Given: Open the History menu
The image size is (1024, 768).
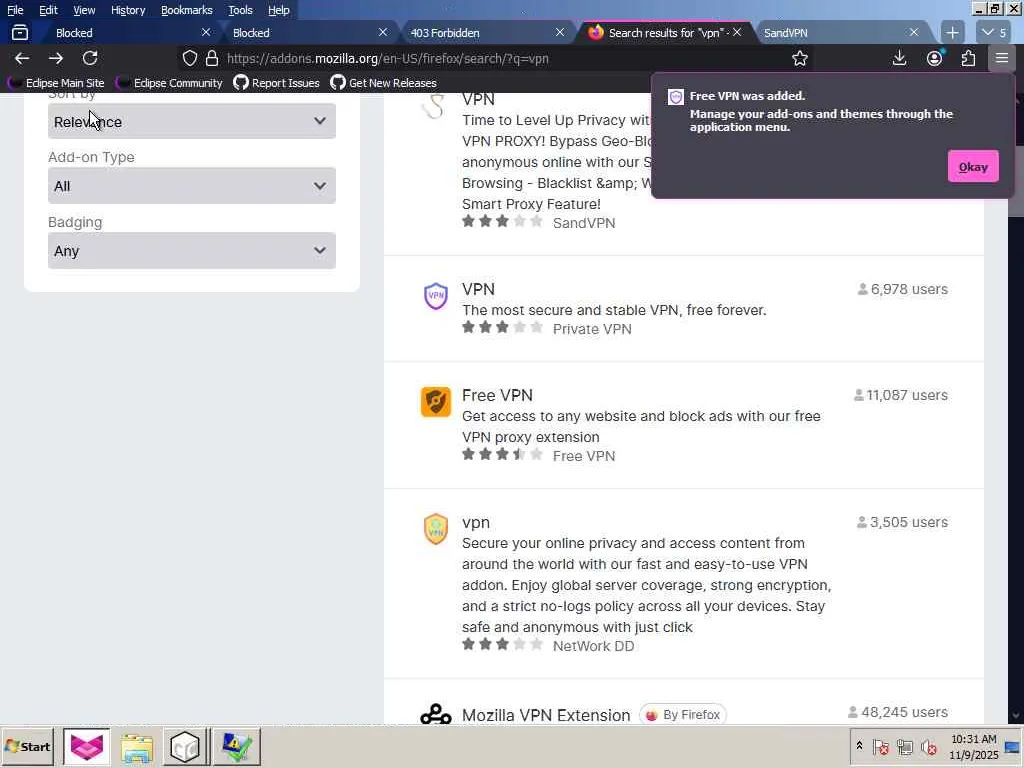Looking at the screenshot, I should point(128,10).
